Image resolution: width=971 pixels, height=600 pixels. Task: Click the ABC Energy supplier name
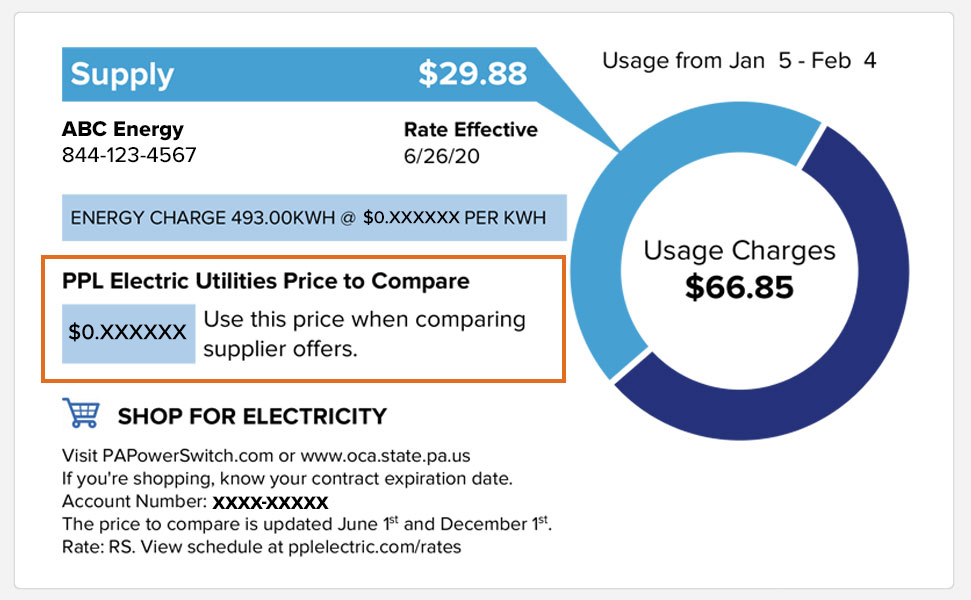pos(123,129)
